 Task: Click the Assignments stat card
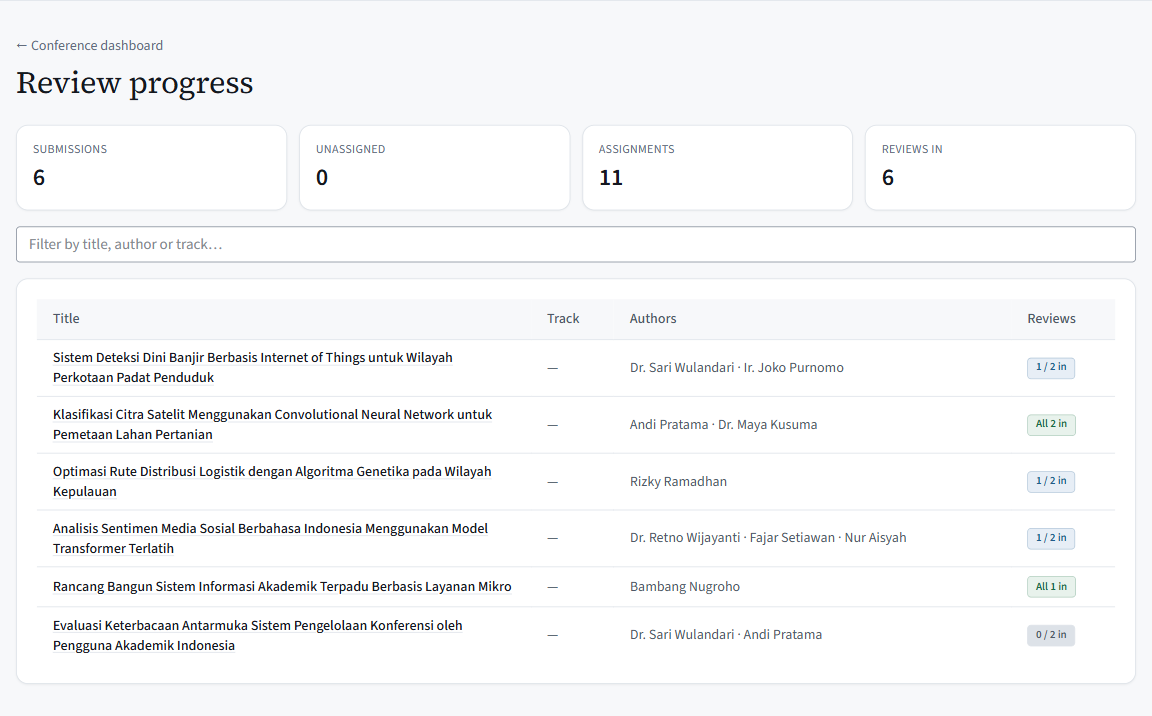[x=717, y=167]
